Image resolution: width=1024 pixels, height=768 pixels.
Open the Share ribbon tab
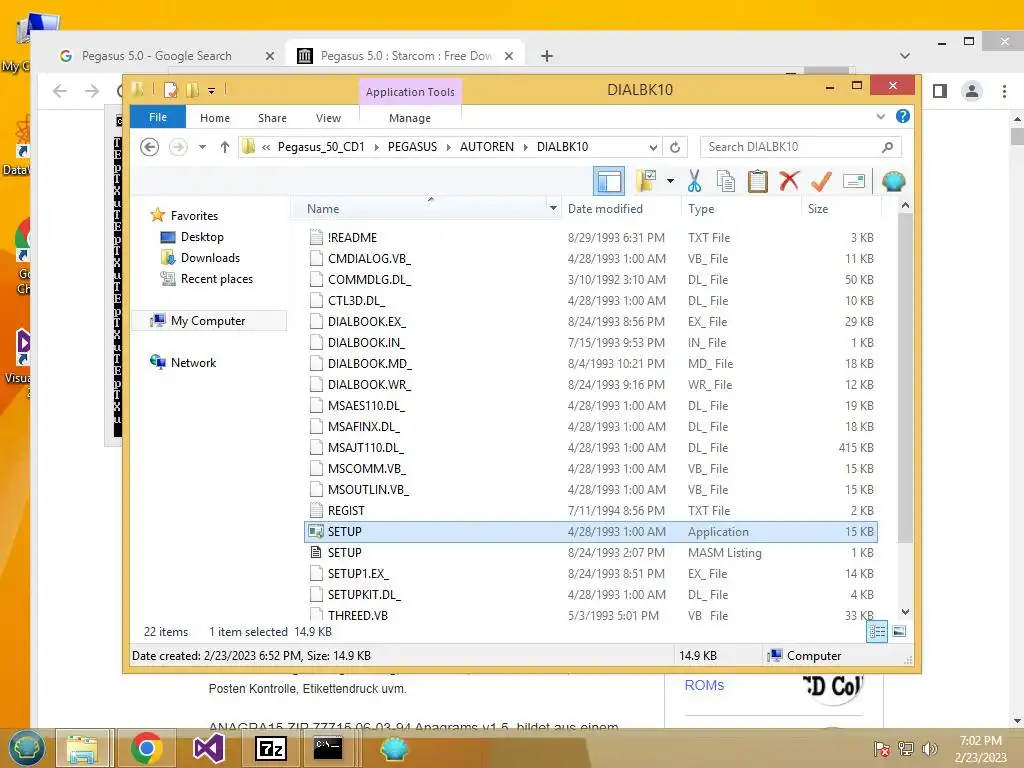coord(272,118)
